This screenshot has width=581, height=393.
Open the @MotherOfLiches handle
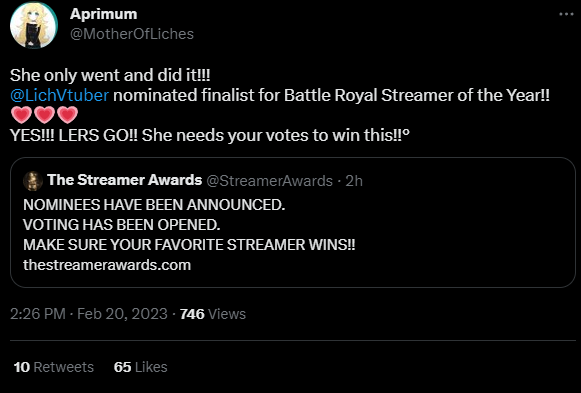click(x=132, y=34)
